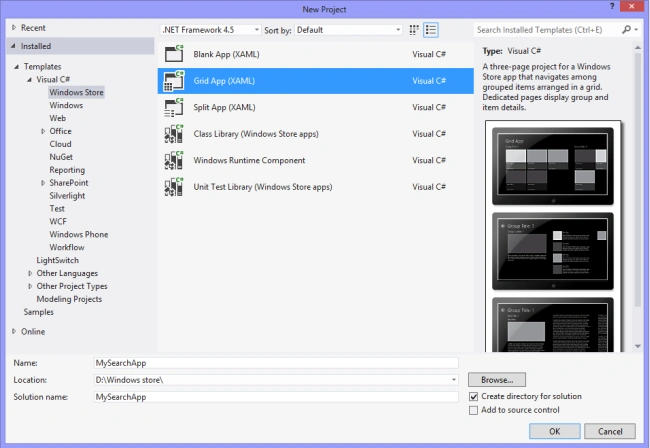Click the Split App (XAML) template icon
The image size is (650, 448).
click(174, 107)
